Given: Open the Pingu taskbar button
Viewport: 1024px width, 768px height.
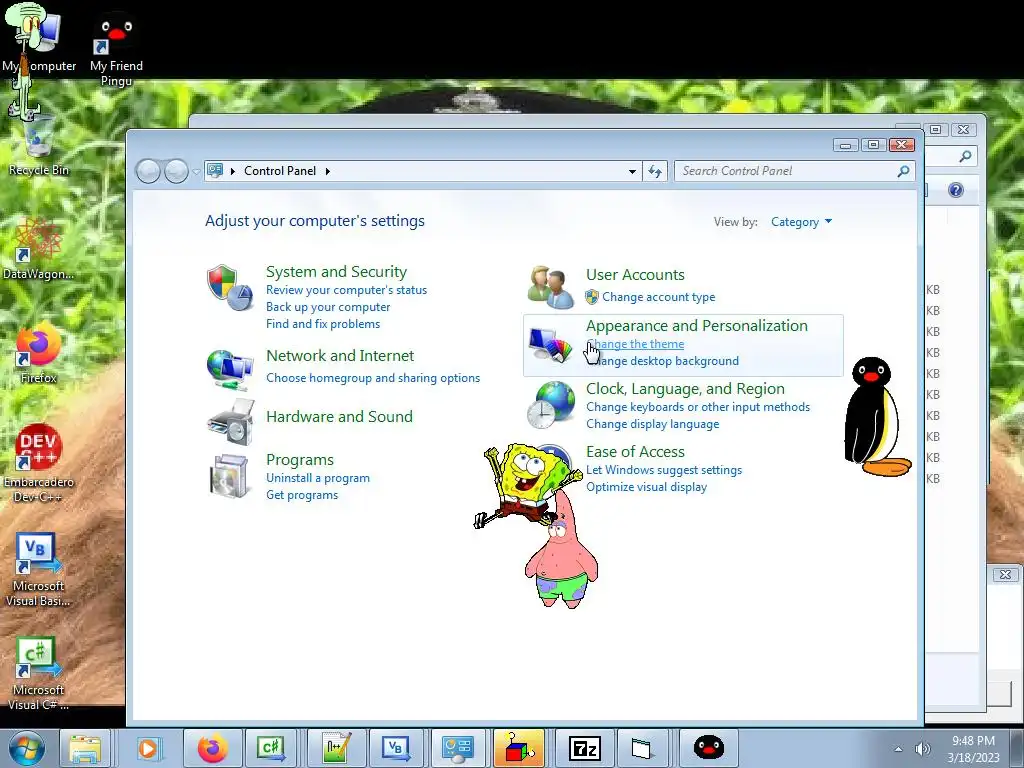Looking at the screenshot, I should 709,748.
